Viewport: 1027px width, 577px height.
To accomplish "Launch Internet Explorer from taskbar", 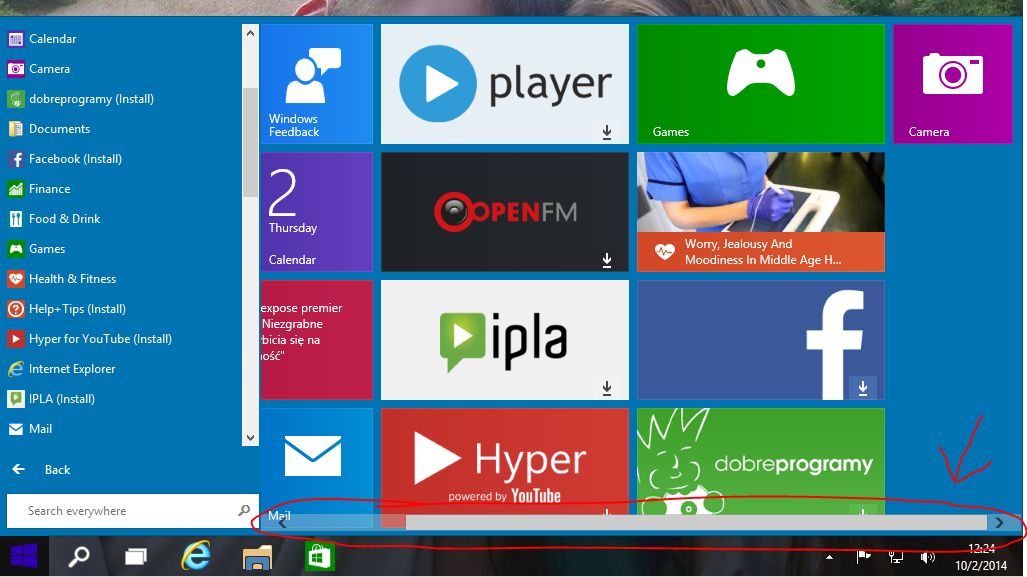I will 196,556.
